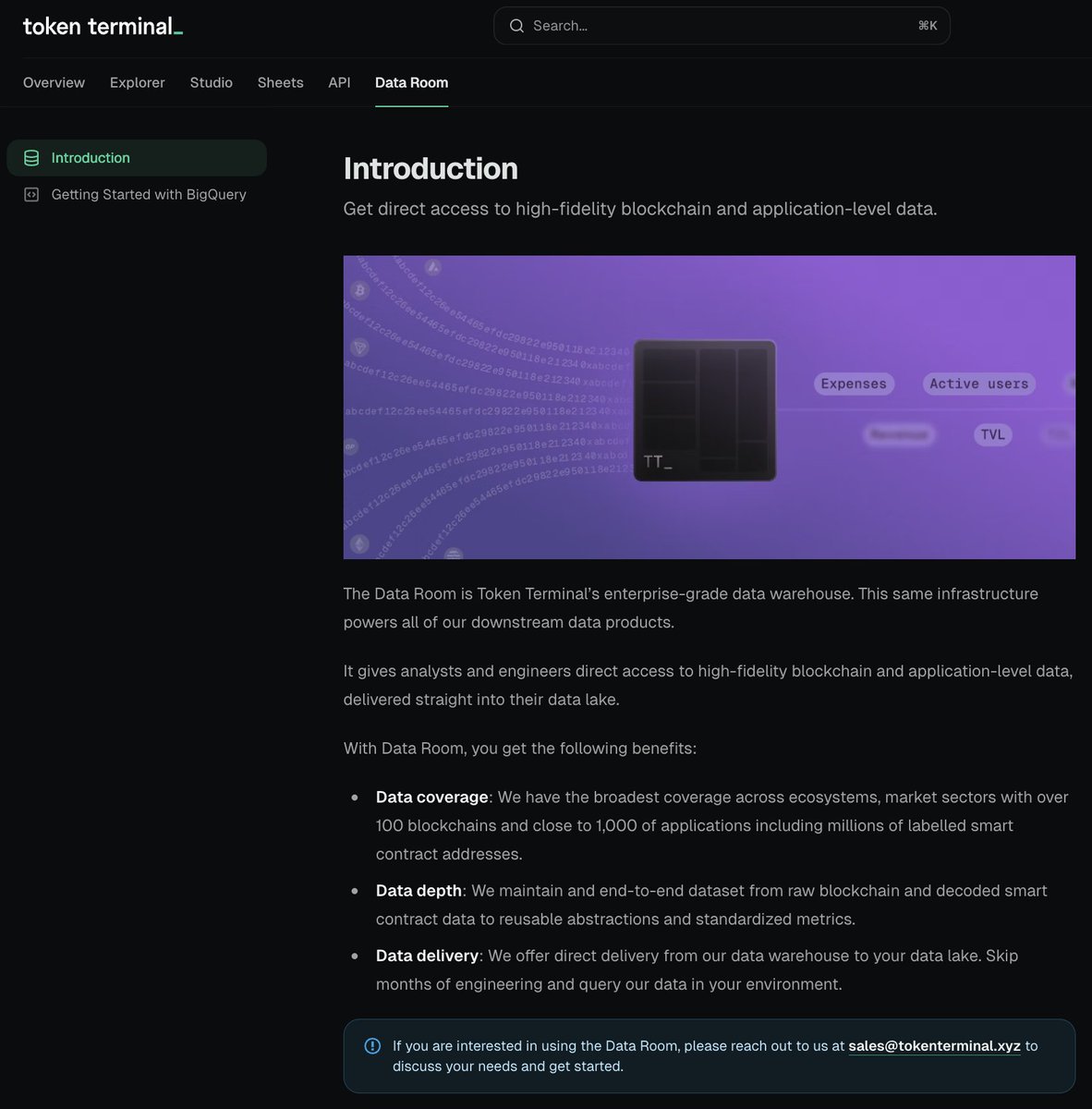Click 'With Data Room, you get the following benefits:'
Image resolution: width=1092 pixels, height=1109 pixels.
[x=520, y=749]
